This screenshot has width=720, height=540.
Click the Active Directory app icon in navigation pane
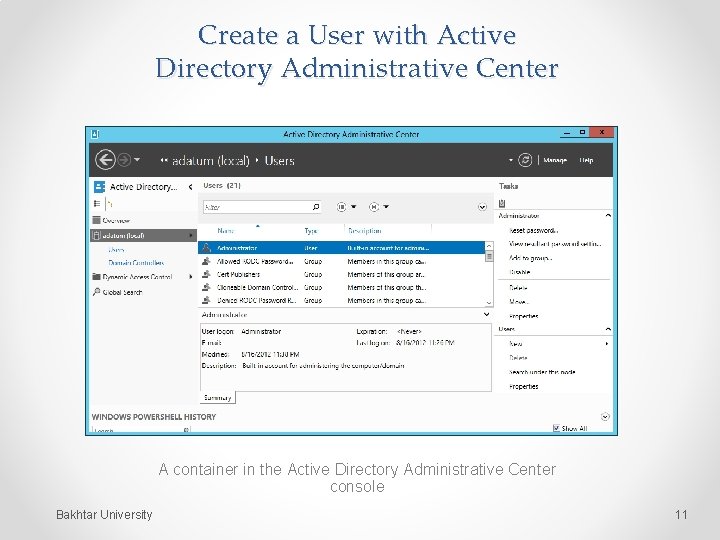pos(99,187)
